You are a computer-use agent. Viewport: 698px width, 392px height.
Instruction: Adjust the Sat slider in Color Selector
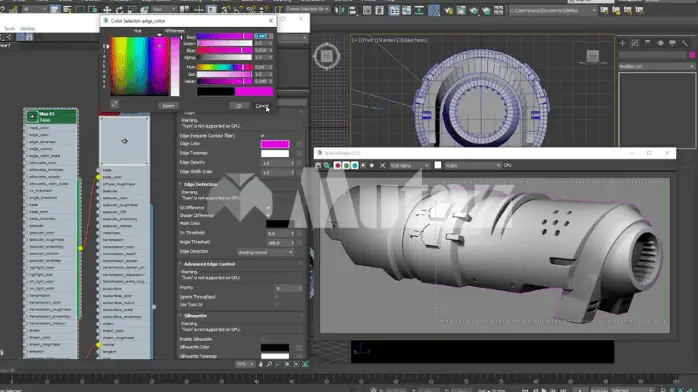[x=225, y=74]
